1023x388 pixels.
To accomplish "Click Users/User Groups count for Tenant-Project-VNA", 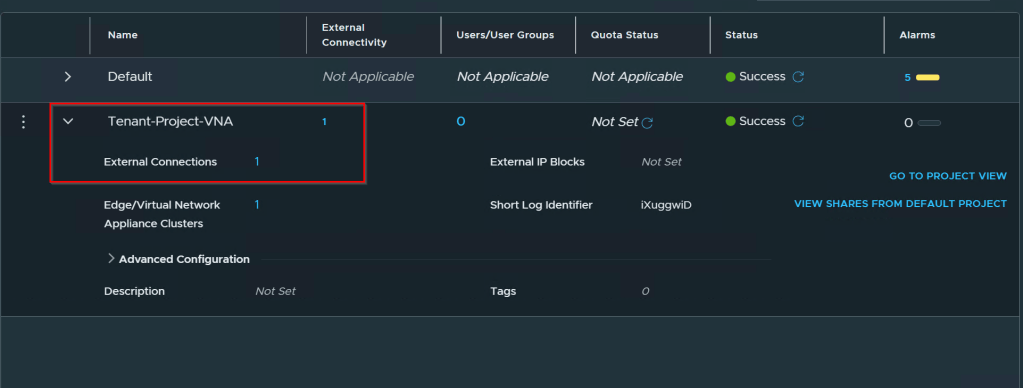I will point(461,121).
